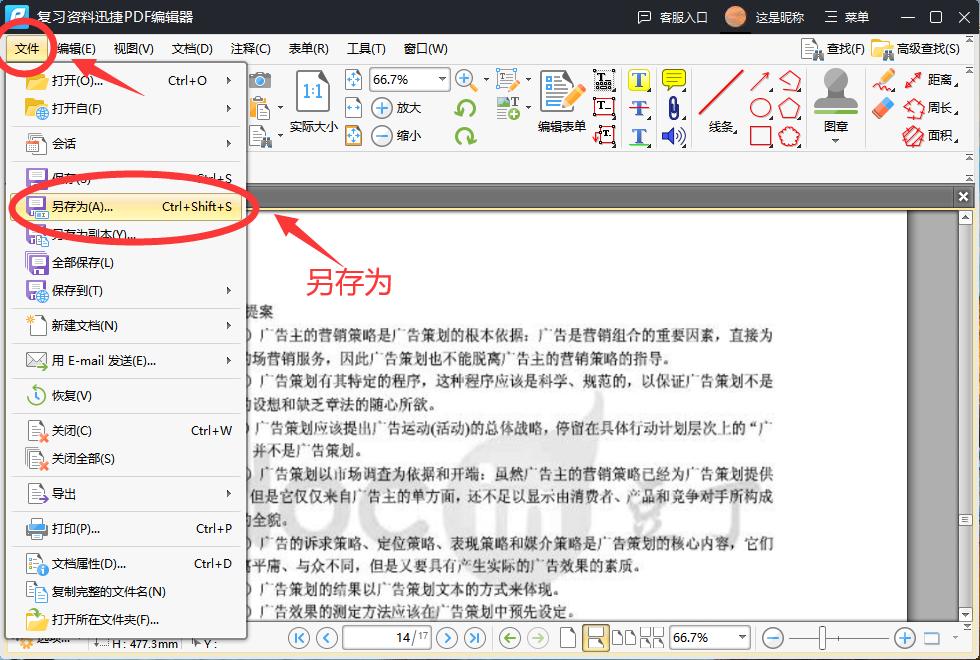Viewport: 980px width, 660px height.
Task: Click the Advanced Find button
Action: coord(917,48)
